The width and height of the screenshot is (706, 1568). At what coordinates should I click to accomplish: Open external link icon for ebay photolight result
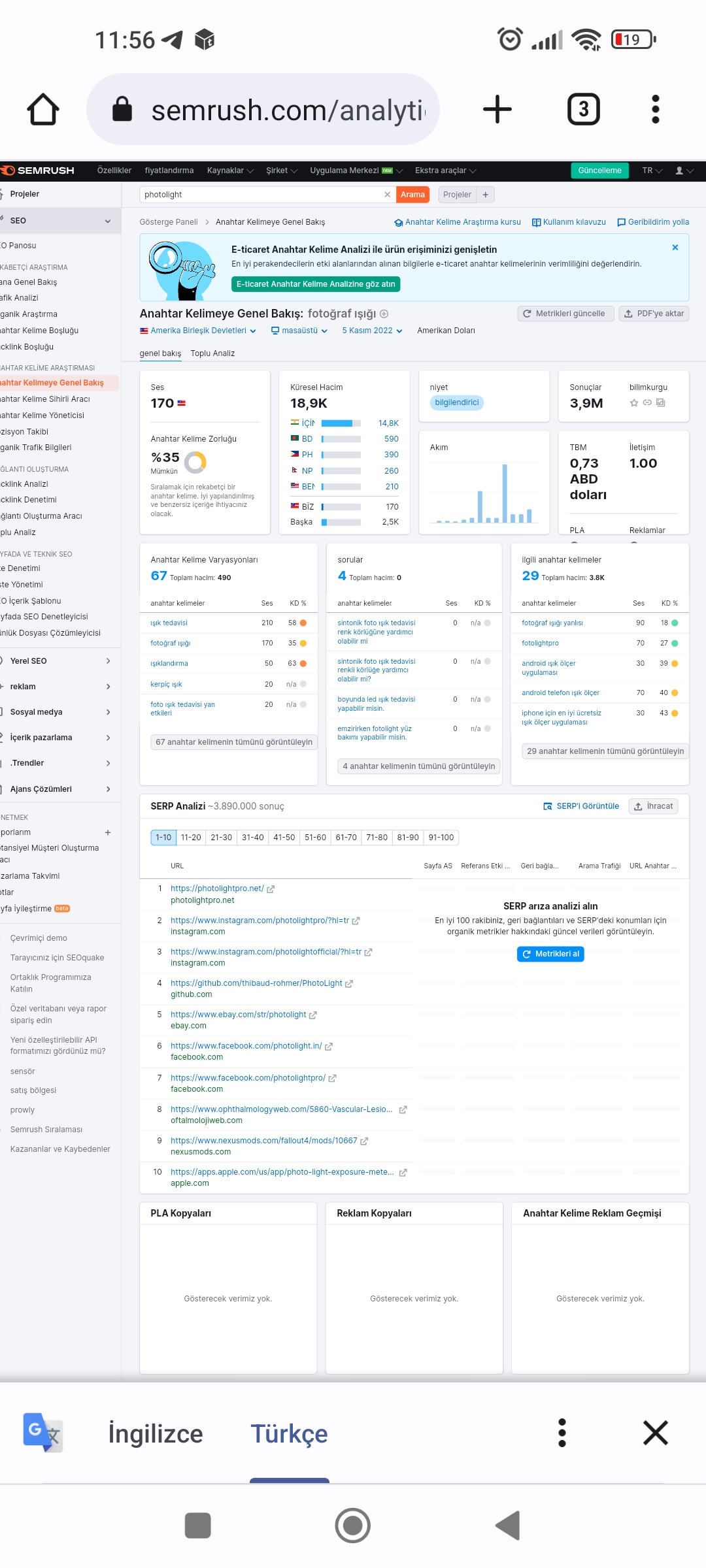coord(313,1015)
